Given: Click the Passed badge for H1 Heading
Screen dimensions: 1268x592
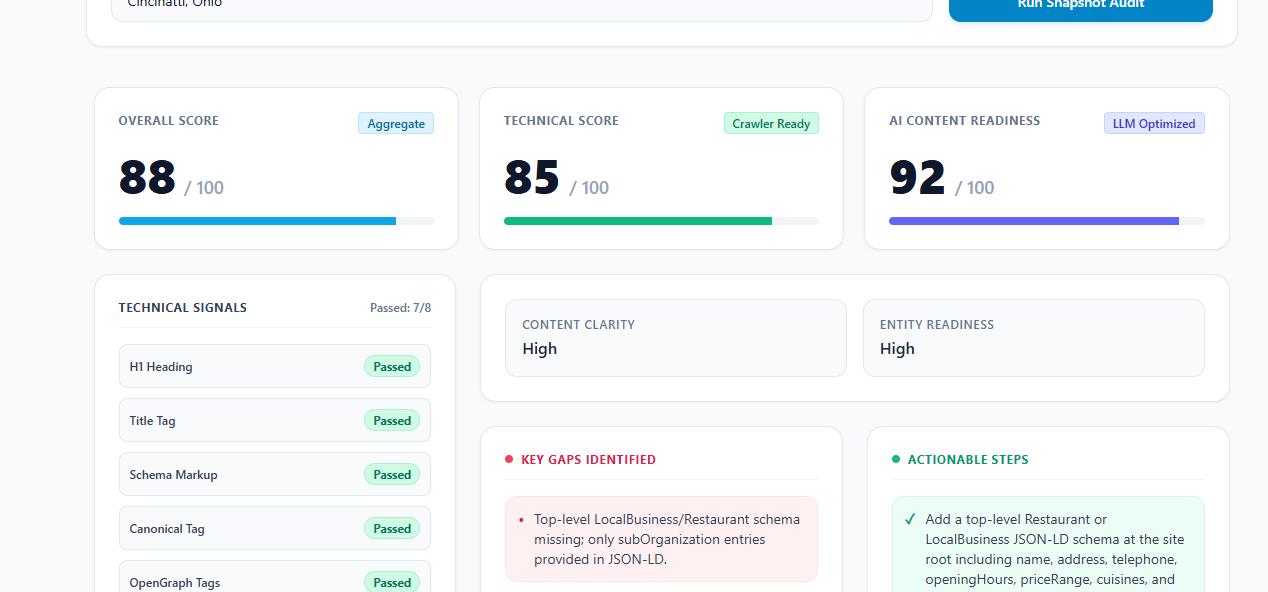Looking at the screenshot, I should (x=392, y=367).
